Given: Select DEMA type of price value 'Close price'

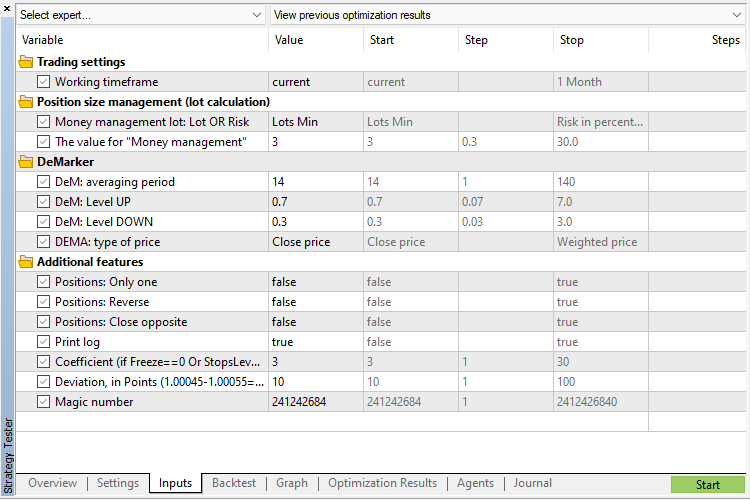Looking at the screenshot, I should 316,242.
